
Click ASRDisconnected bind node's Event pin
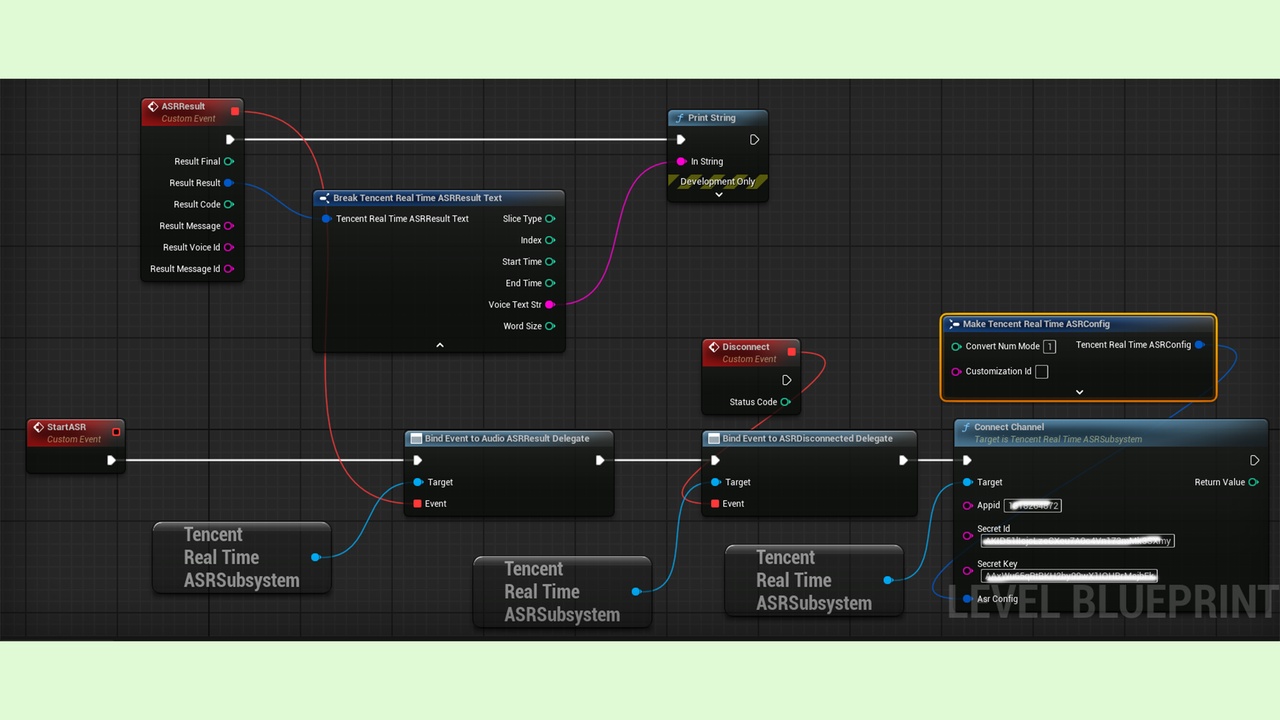715,504
